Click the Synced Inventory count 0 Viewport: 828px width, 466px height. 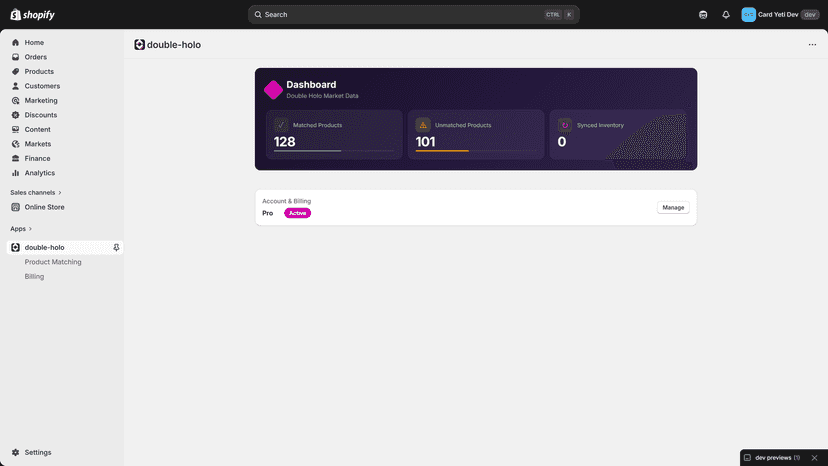562,142
